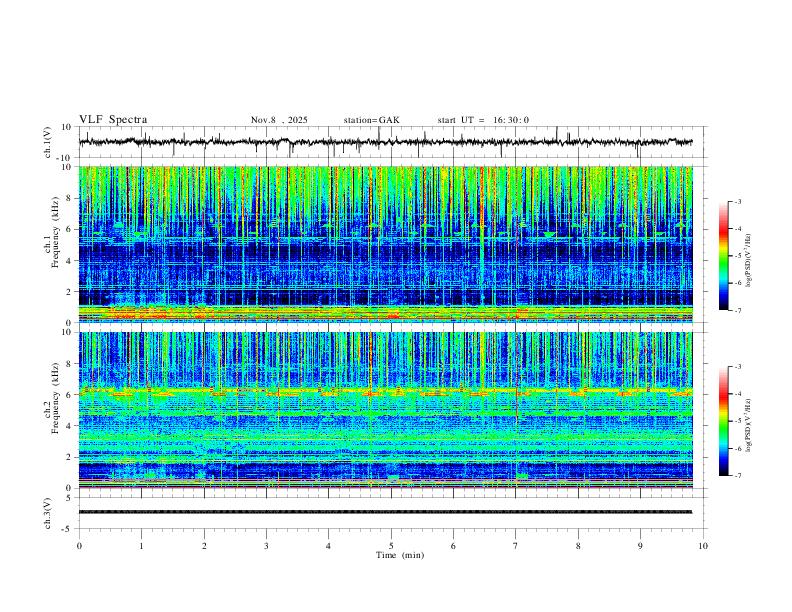Click the date label "Nov.8 , 2025"
Viewport: 792px width, 612px height.
279,120
